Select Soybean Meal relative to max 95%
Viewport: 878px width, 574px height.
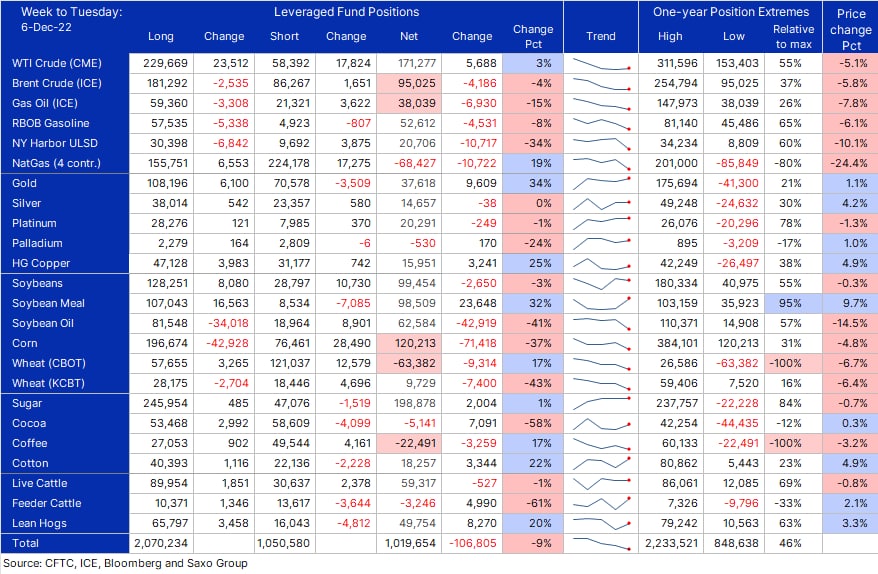click(790, 304)
